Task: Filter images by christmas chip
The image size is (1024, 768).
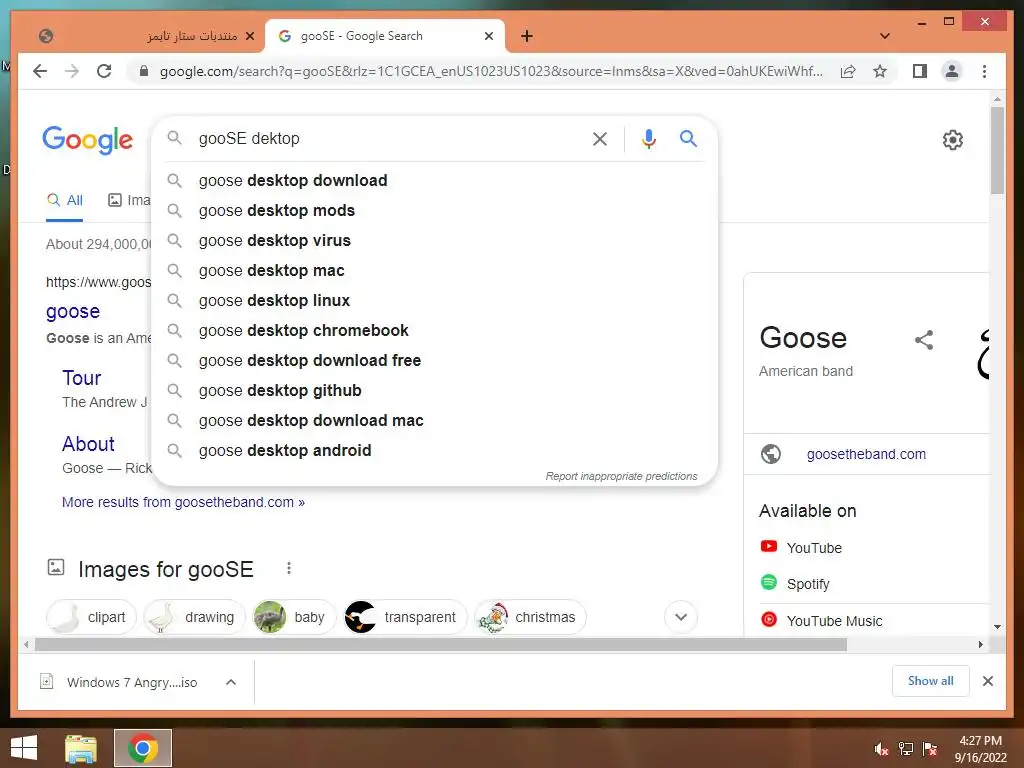Action: 530,617
